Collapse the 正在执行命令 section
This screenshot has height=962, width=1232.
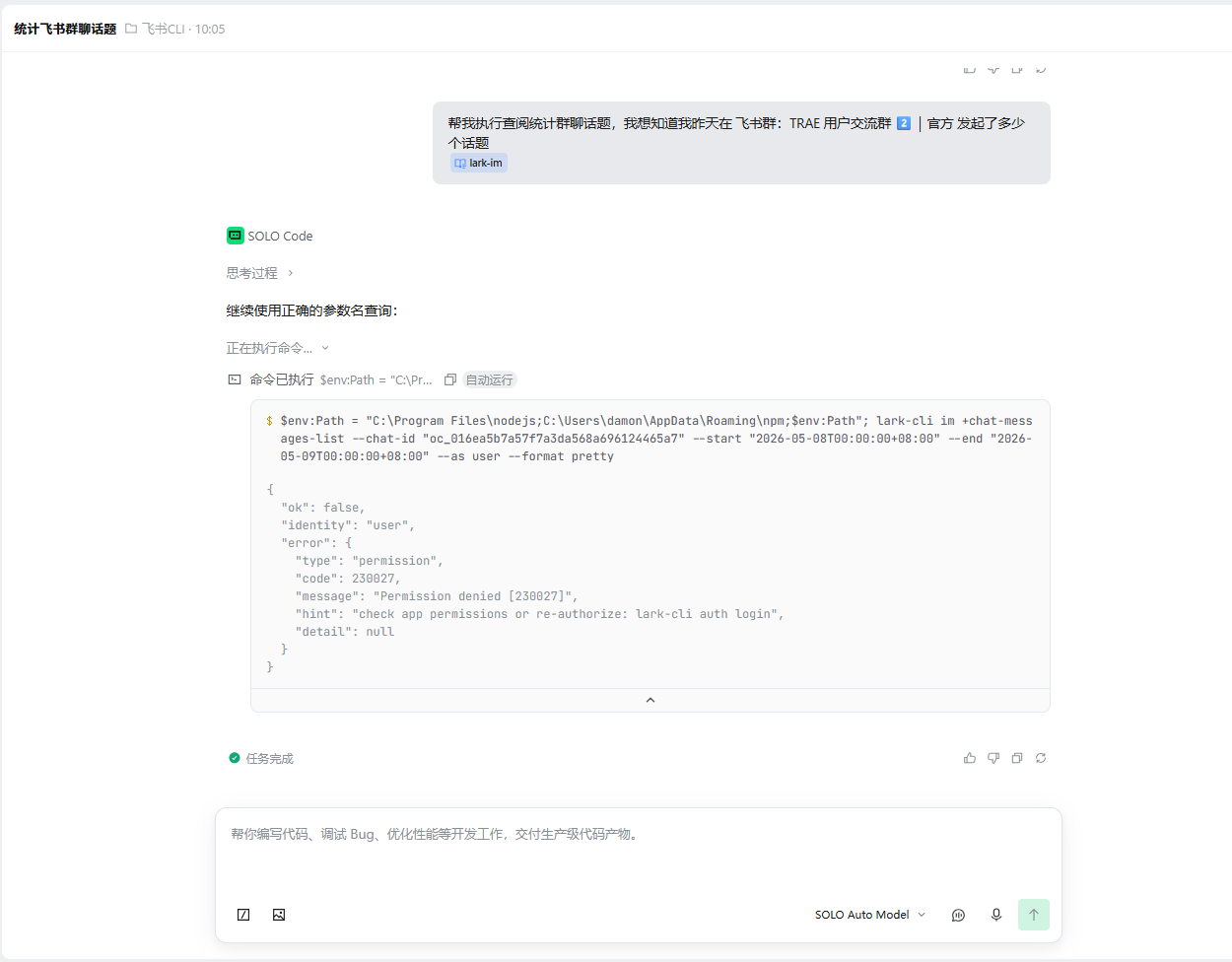pos(278,348)
